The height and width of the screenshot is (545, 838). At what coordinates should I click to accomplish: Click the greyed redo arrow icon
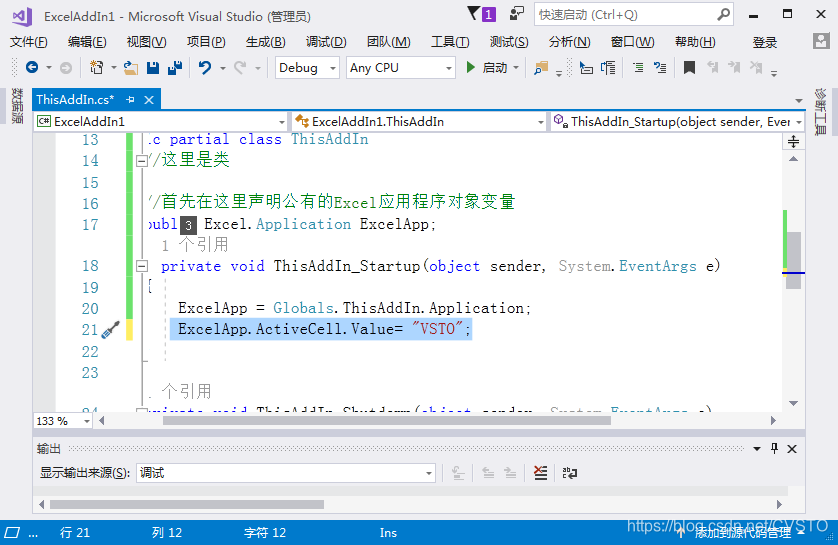click(x=240, y=67)
